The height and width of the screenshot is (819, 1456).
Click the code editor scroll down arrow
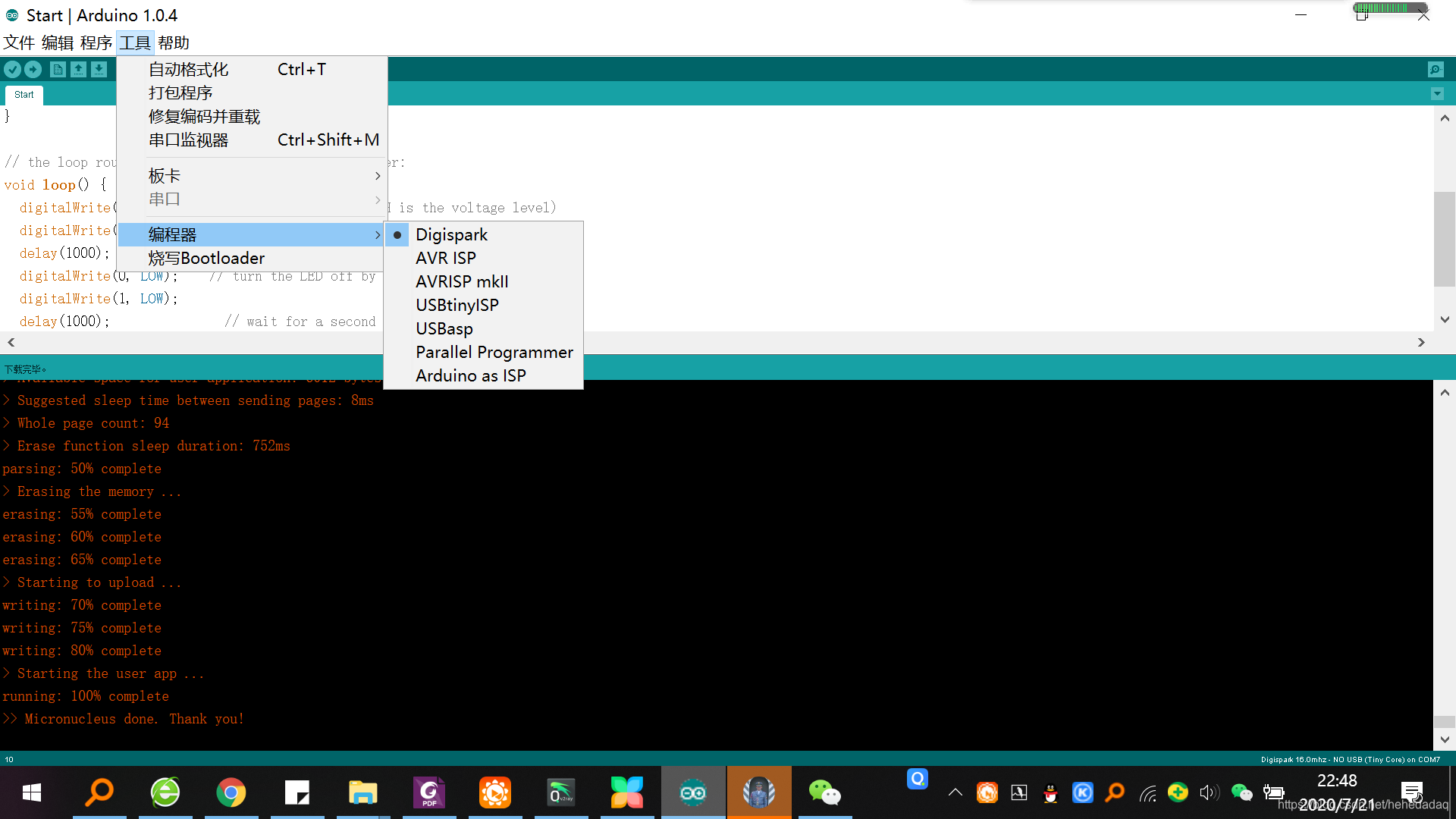[x=1445, y=319]
